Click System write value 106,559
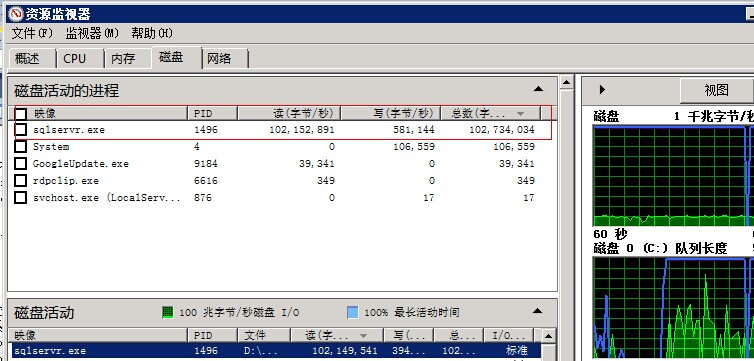The image size is (754, 361). tap(414, 147)
